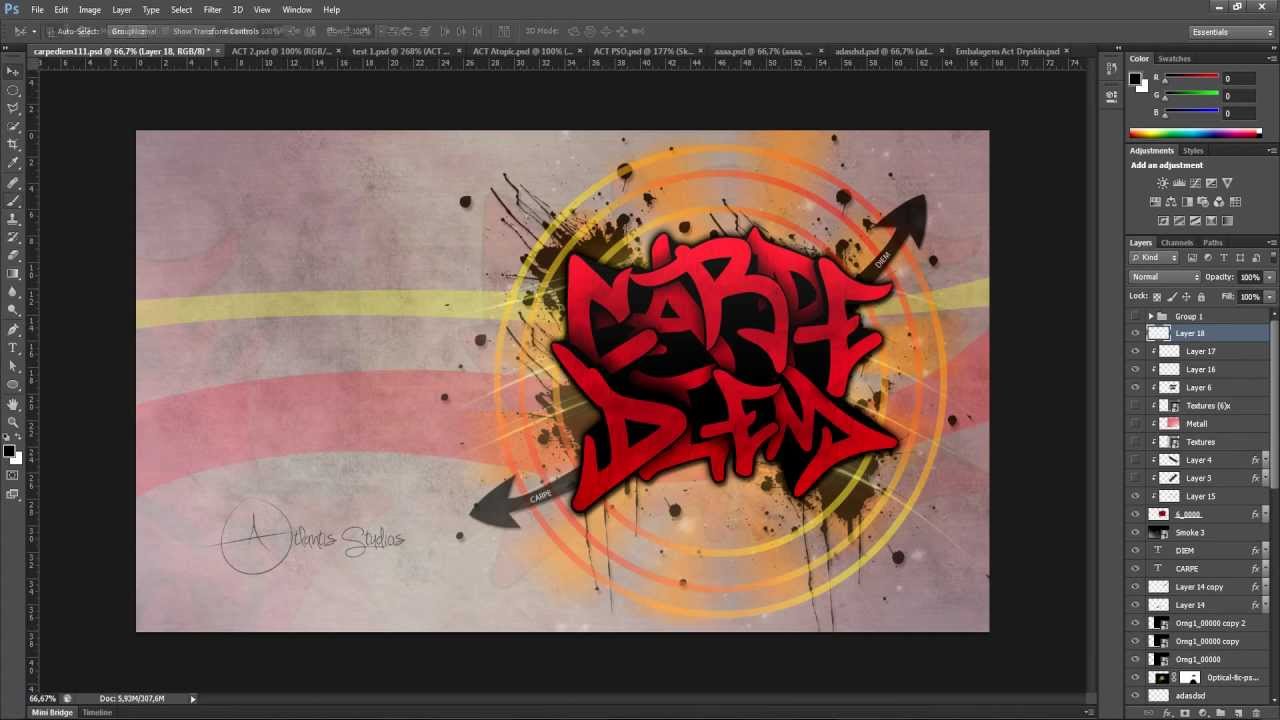The image size is (1280, 720).
Task: Hide the DIEM text layer
Action: click(x=1135, y=551)
